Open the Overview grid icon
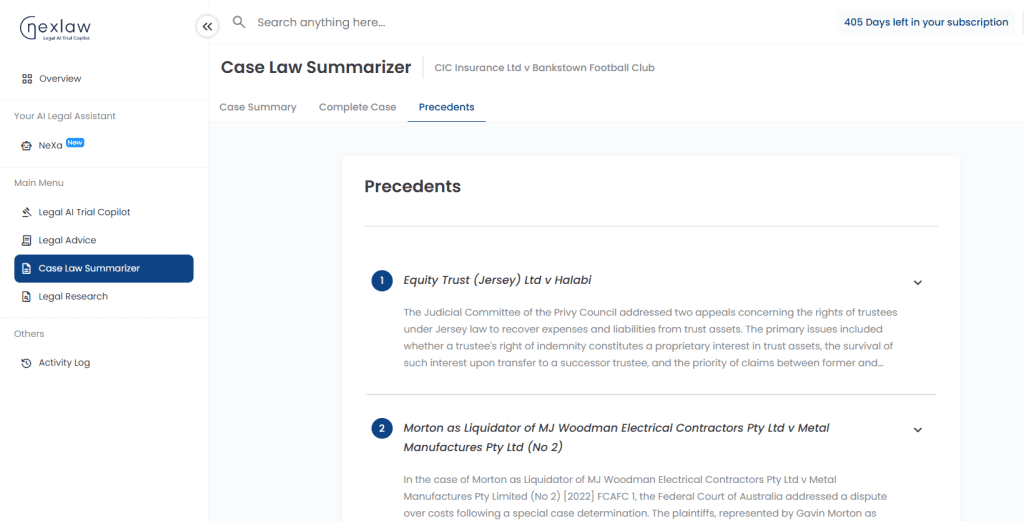Viewport: 1024px width, 521px height. (x=27, y=79)
